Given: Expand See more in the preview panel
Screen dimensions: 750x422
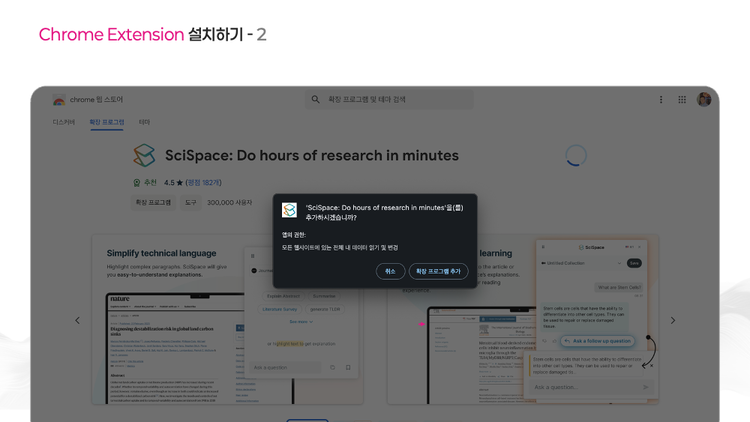Looking at the screenshot, I should pos(301,322).
